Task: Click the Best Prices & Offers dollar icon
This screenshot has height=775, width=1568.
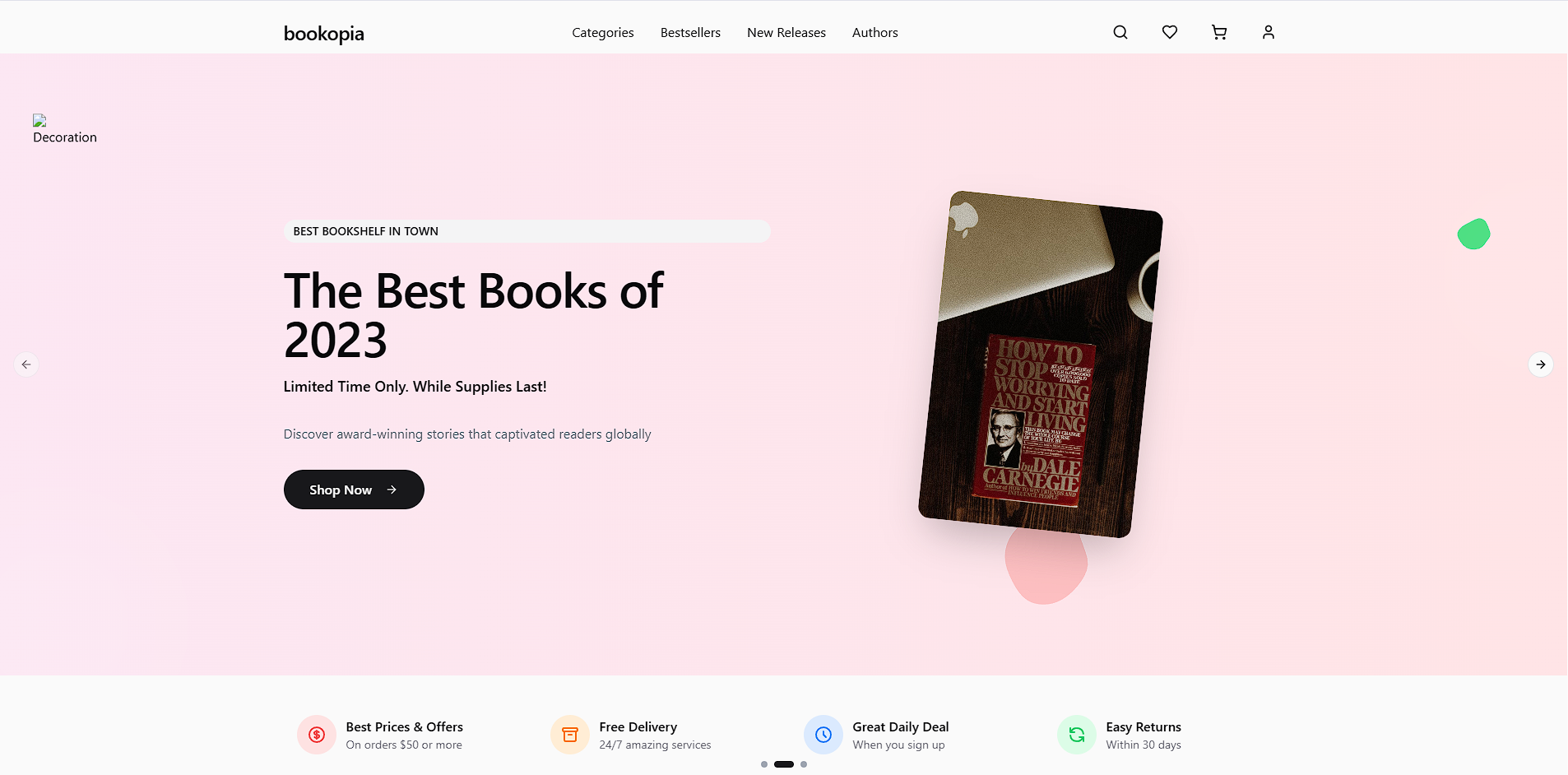Action: (x=316, y=734)
